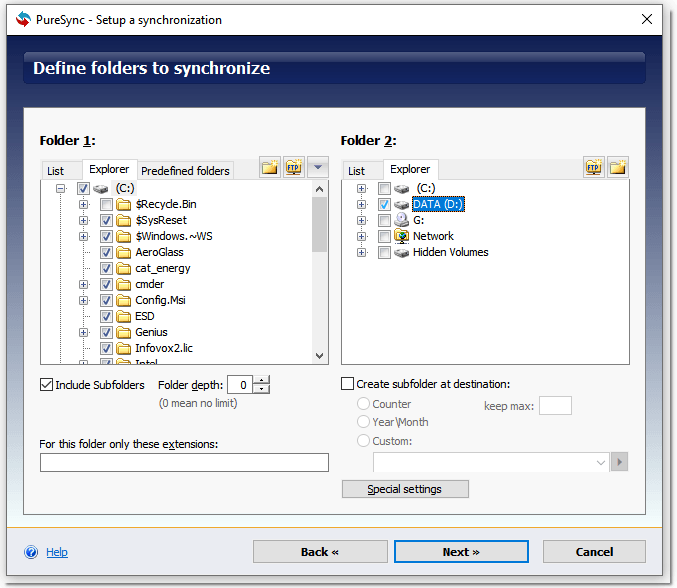Open Special settings
Screen dimensions: 677x588
(x=405, y=489)
